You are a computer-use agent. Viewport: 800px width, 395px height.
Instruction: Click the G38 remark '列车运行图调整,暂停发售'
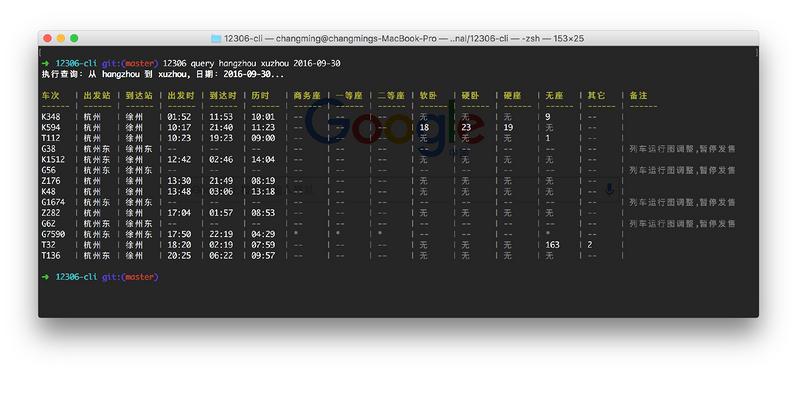point(682,149)
